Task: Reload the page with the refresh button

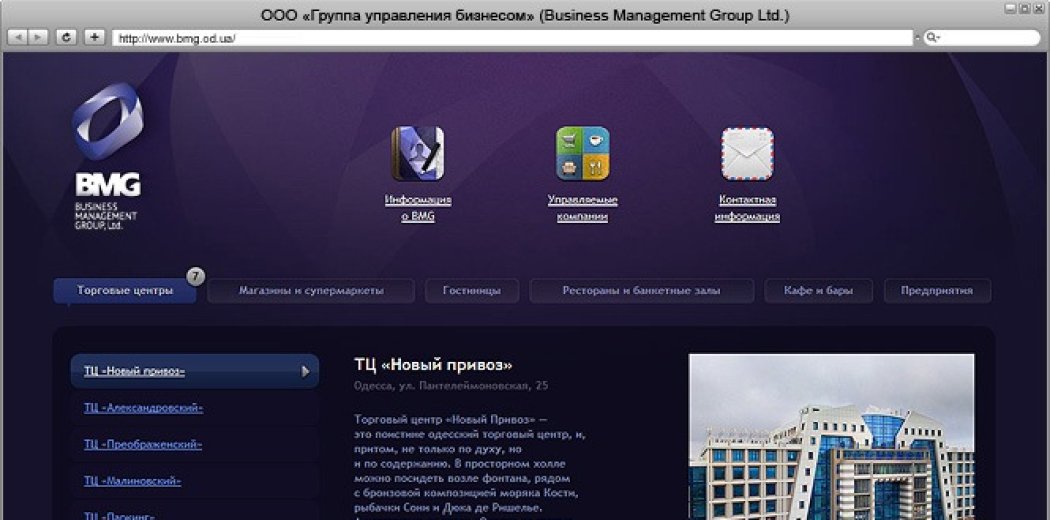Action: [66, 37]
